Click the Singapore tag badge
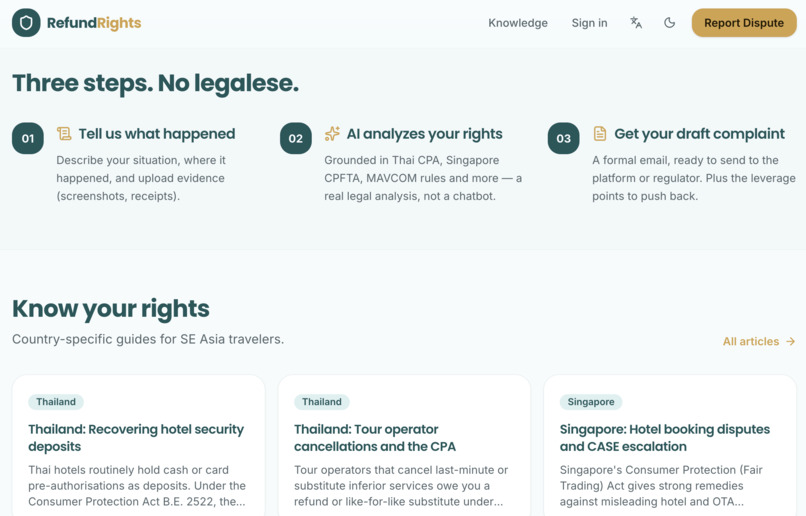 pos(591,402)
